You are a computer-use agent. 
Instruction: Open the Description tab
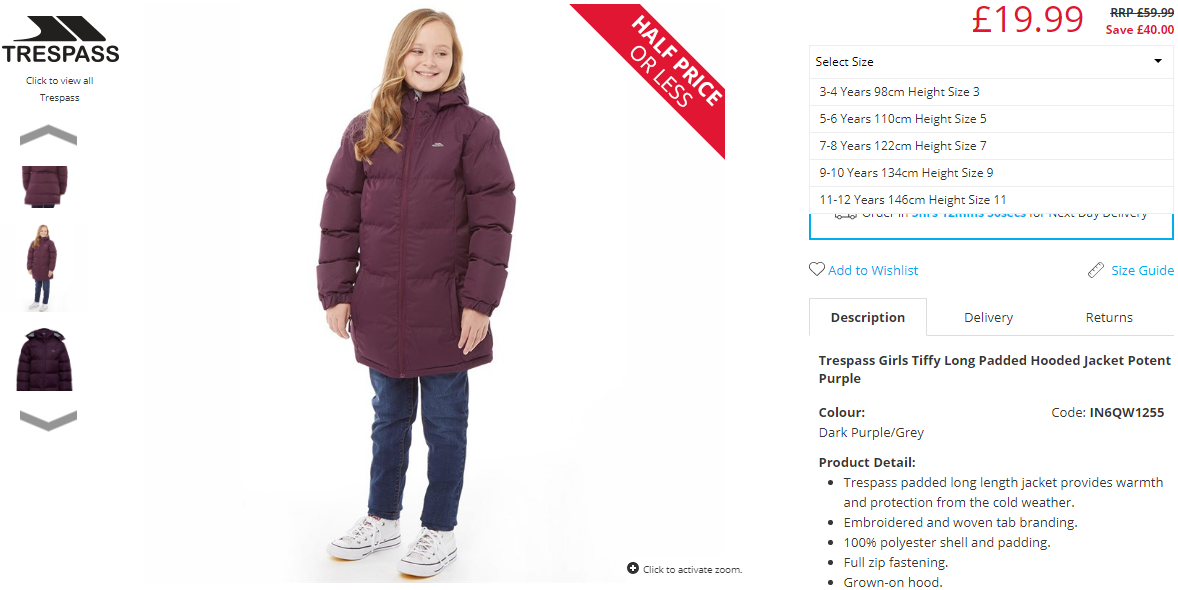[868, 317]
